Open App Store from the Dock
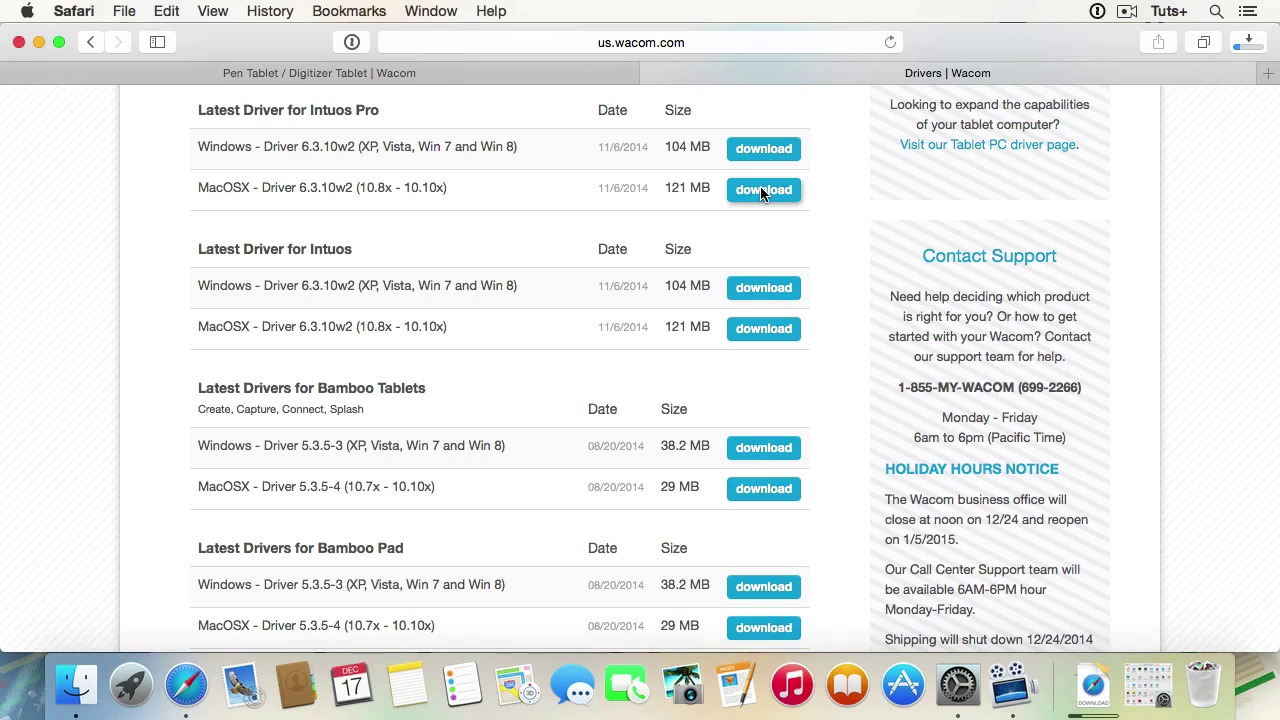1280x720 pixels. 902,685
